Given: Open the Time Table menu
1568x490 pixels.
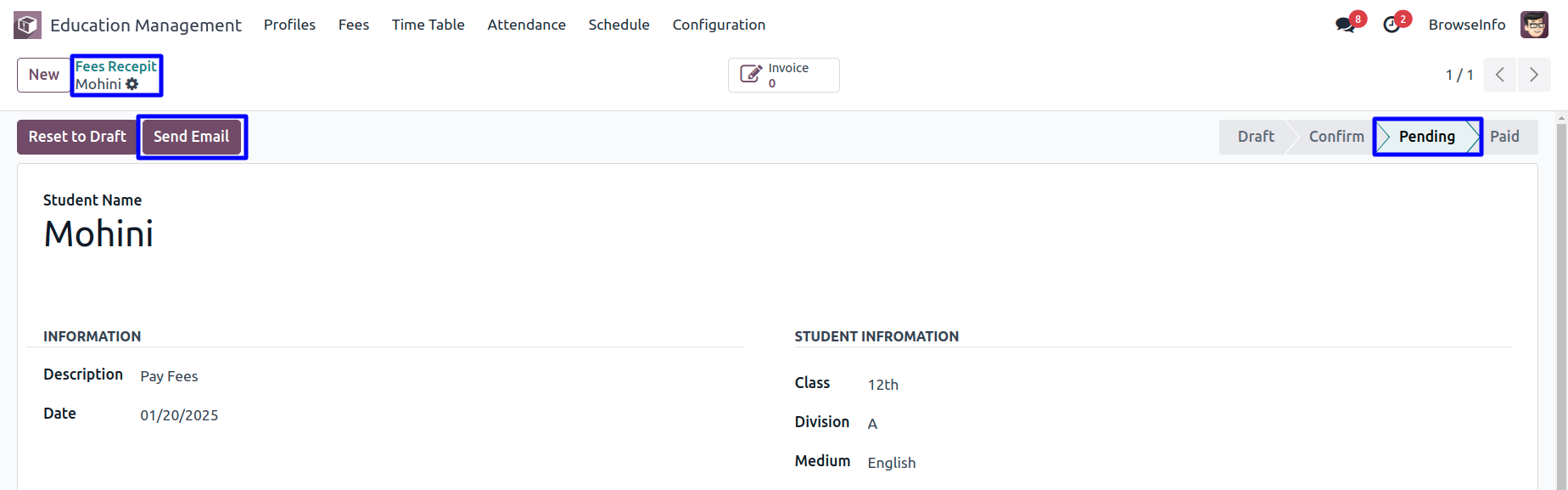Looking at the screenshot, I should point(428,25).
